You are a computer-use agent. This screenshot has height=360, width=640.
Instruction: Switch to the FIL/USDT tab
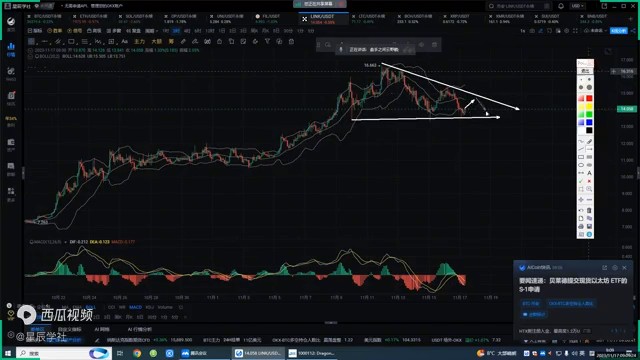(271, 18)
